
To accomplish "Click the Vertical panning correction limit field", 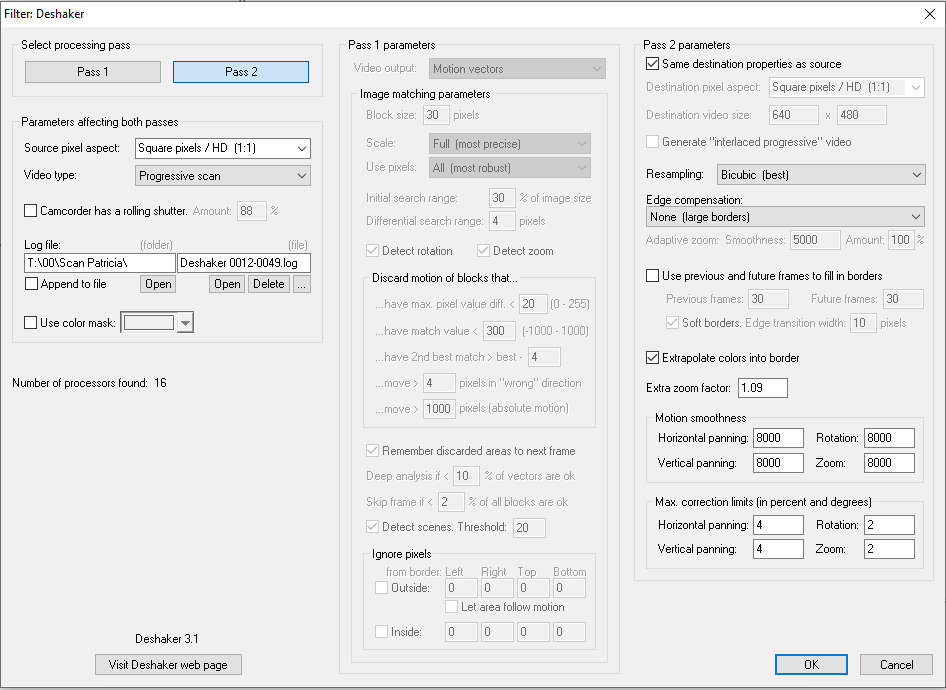I will pyautogui.click(x=778, y=549).
